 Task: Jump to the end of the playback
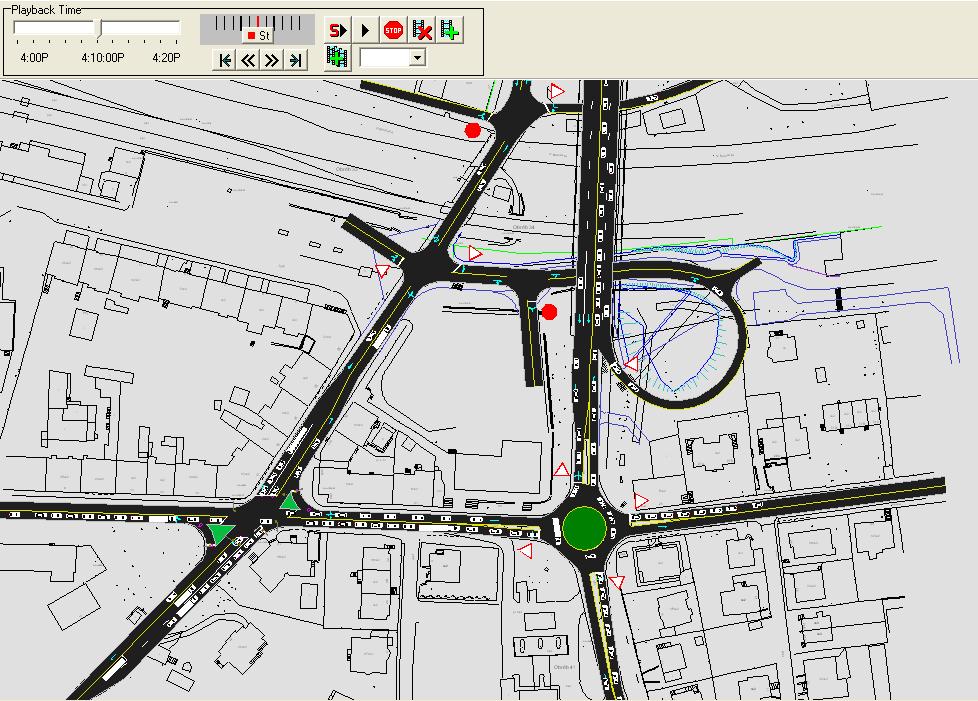pos(296,60)
